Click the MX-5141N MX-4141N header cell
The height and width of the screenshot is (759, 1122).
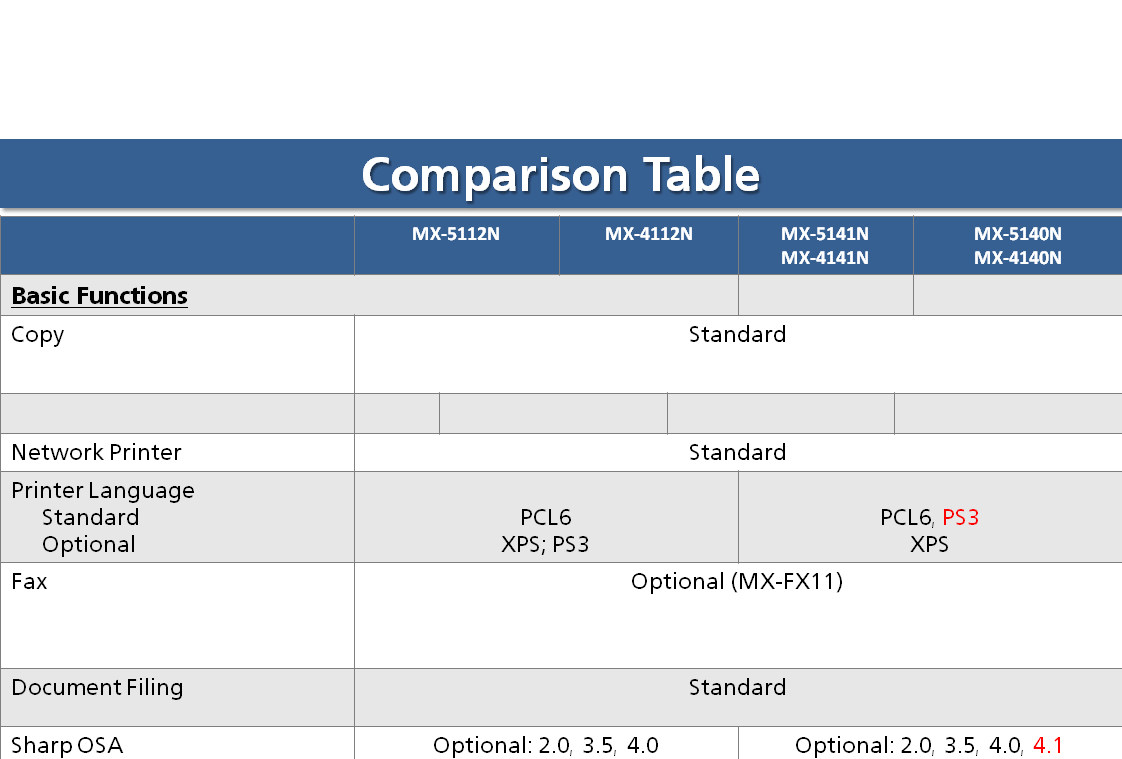(825, 246)
